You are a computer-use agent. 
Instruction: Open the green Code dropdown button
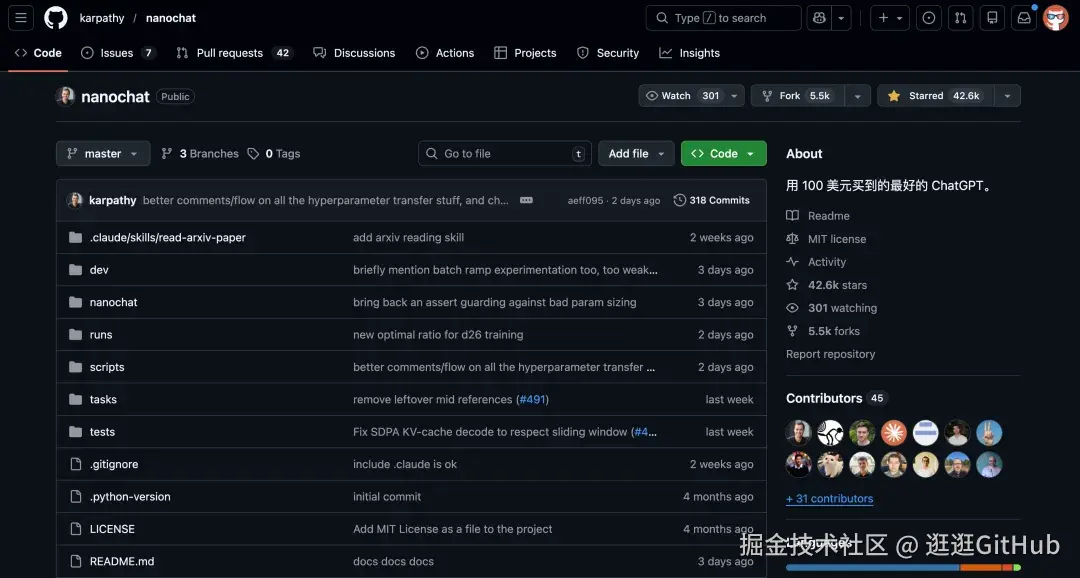723,154
